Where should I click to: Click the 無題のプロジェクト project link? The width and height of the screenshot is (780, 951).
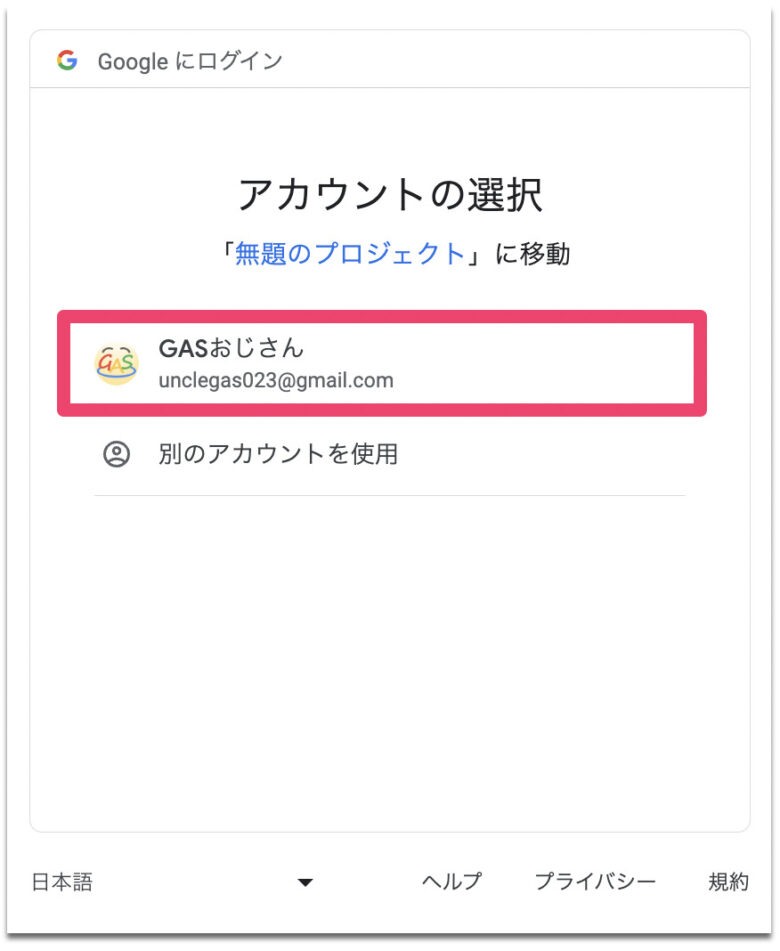[350, 254]
